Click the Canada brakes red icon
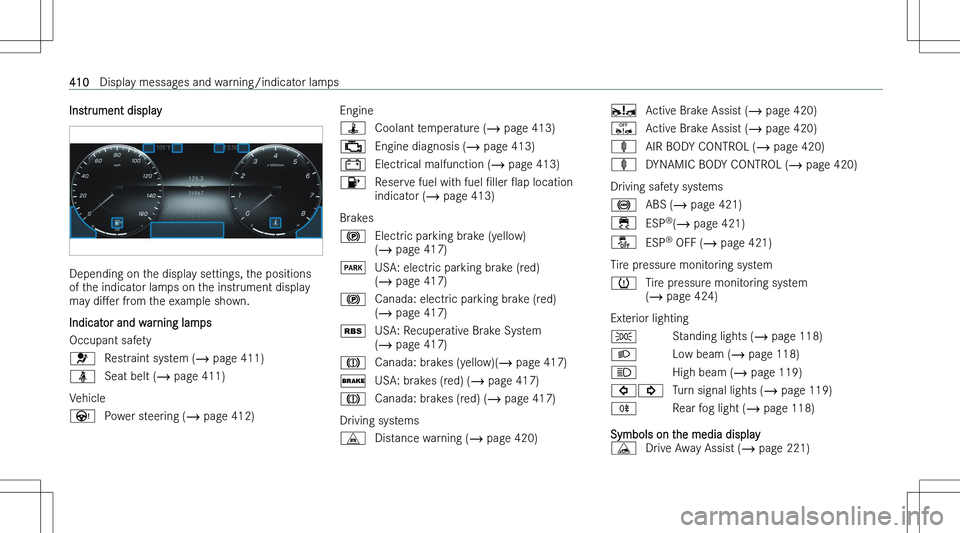The image size is (960, 533). (x=353, y=399)
